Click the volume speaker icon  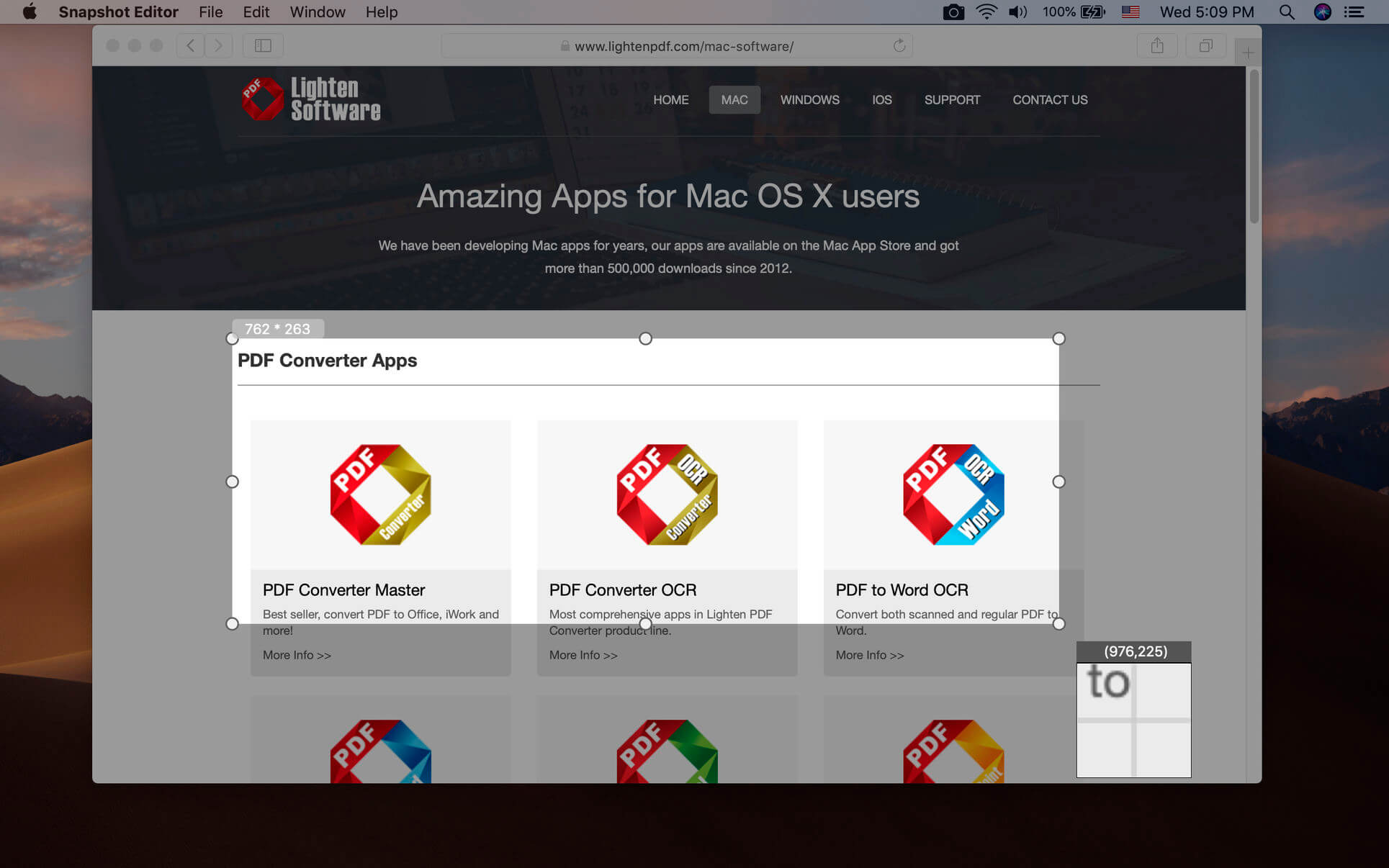1017,12
